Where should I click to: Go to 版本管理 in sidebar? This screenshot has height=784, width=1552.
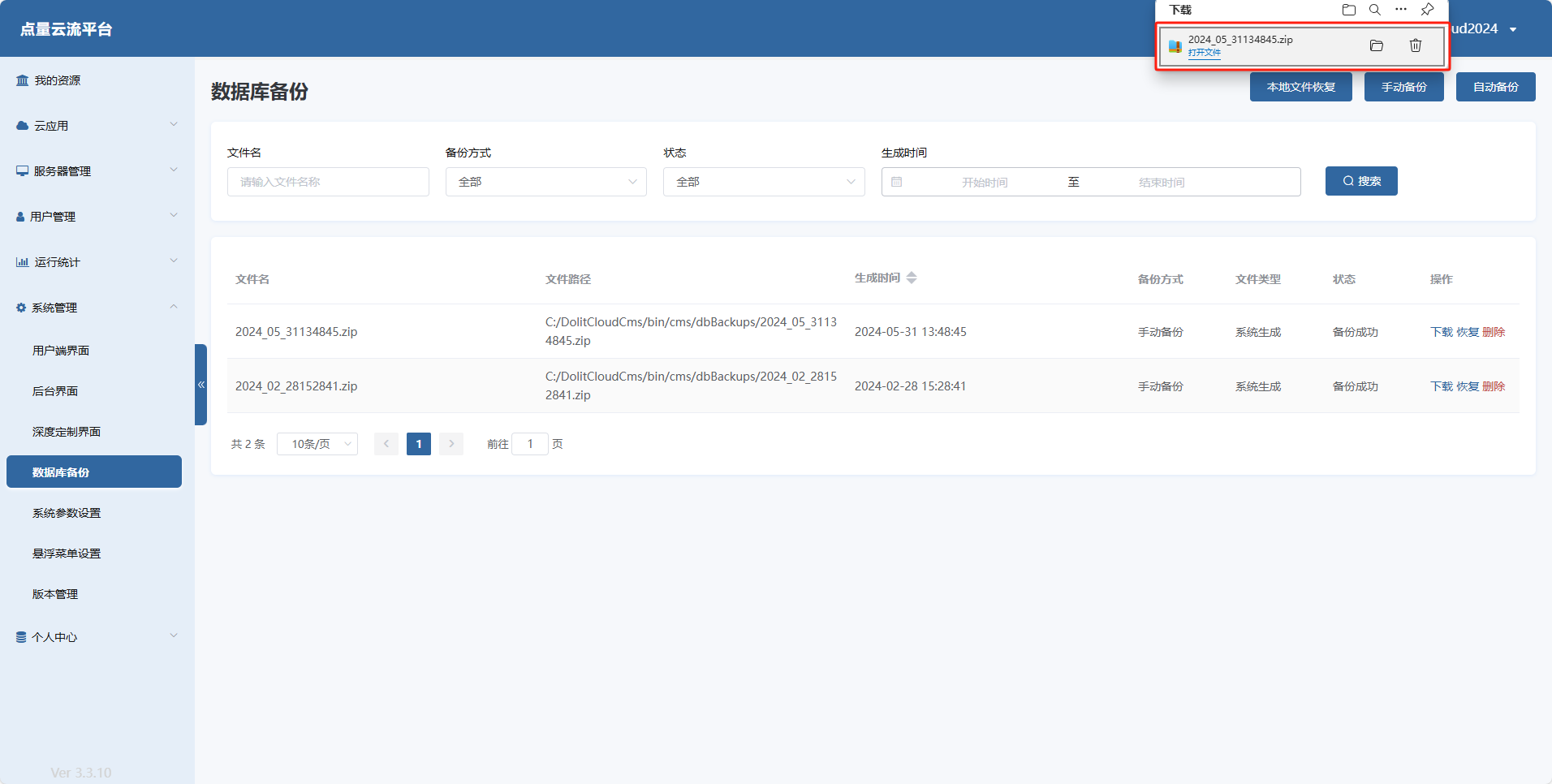point(55,594)
